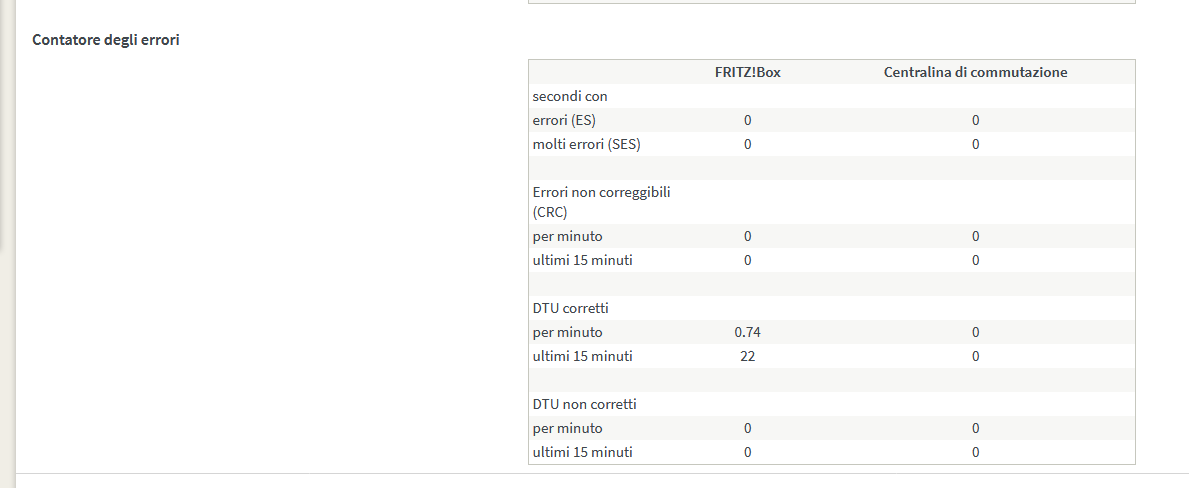This screenshot has width=1189, height=488.
Task: Click "per minuto" under DTU corretti
Action: 567,332
